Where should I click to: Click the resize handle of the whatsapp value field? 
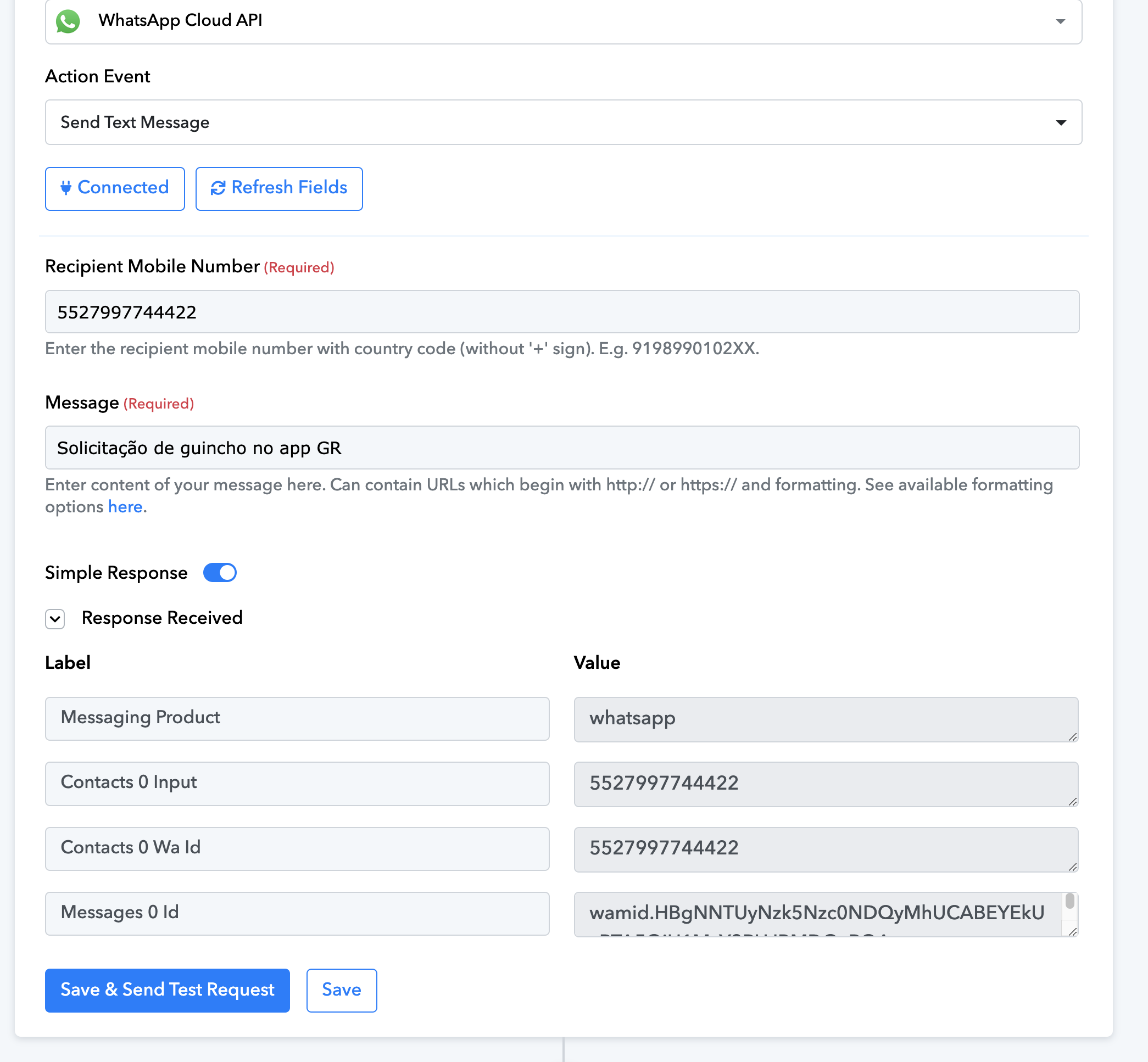(1073, 737)
